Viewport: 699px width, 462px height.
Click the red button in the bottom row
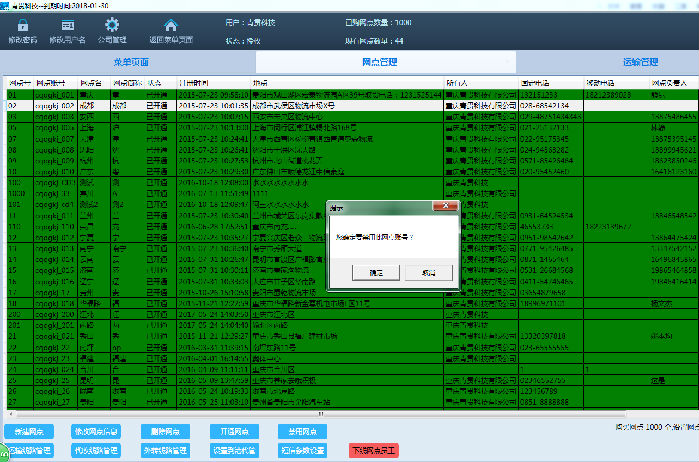373,451
